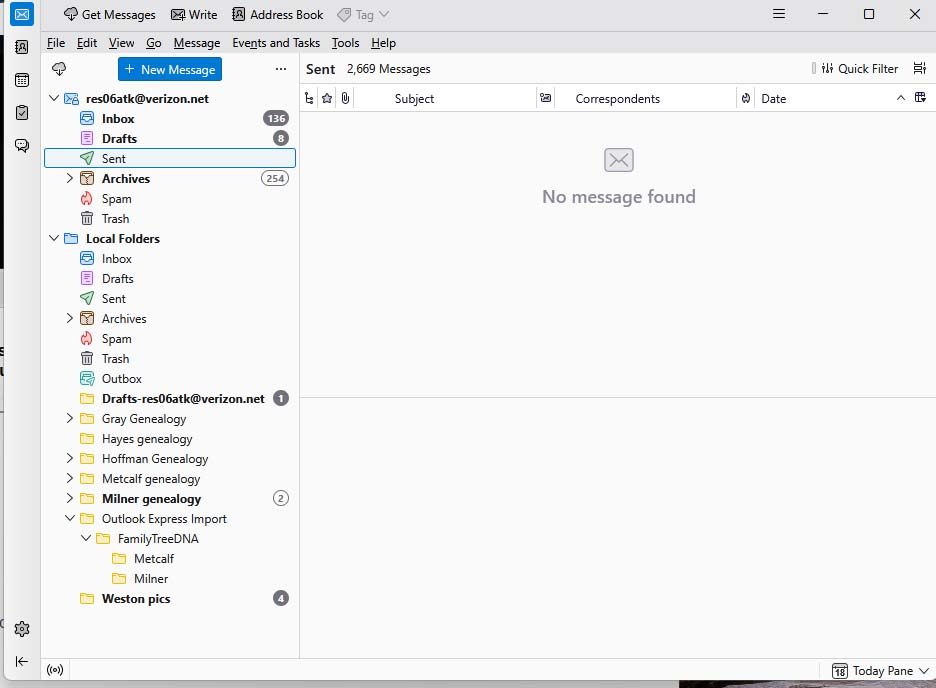936x688 pixels.
Task: Toggle threaded view column header
Action: coord(309,98)
